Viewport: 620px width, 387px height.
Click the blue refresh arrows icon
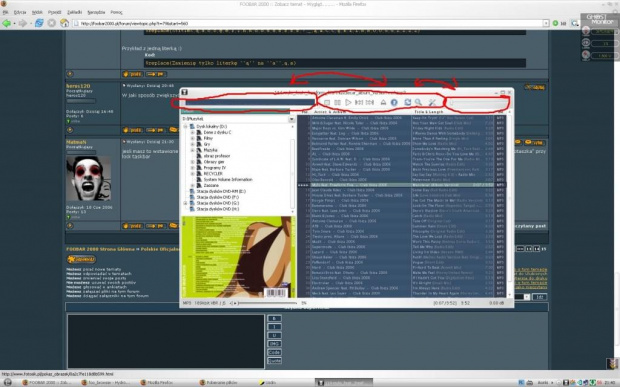tap(407, 102)
